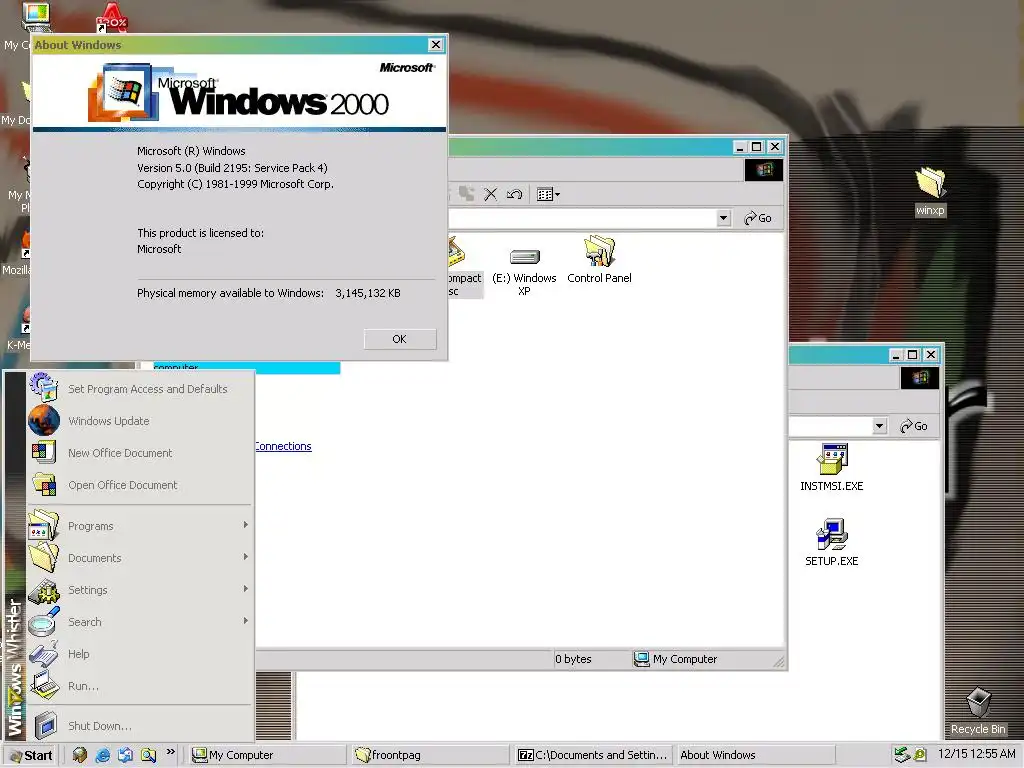Switch to 7-Zip Documents and Settings taskbar button
The image size is (1024, 768).
[x=593, y=755]
